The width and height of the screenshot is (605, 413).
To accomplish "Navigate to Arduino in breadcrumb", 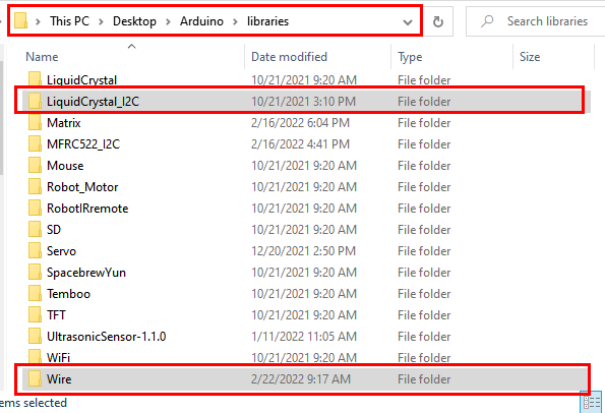I will [201, 21].
